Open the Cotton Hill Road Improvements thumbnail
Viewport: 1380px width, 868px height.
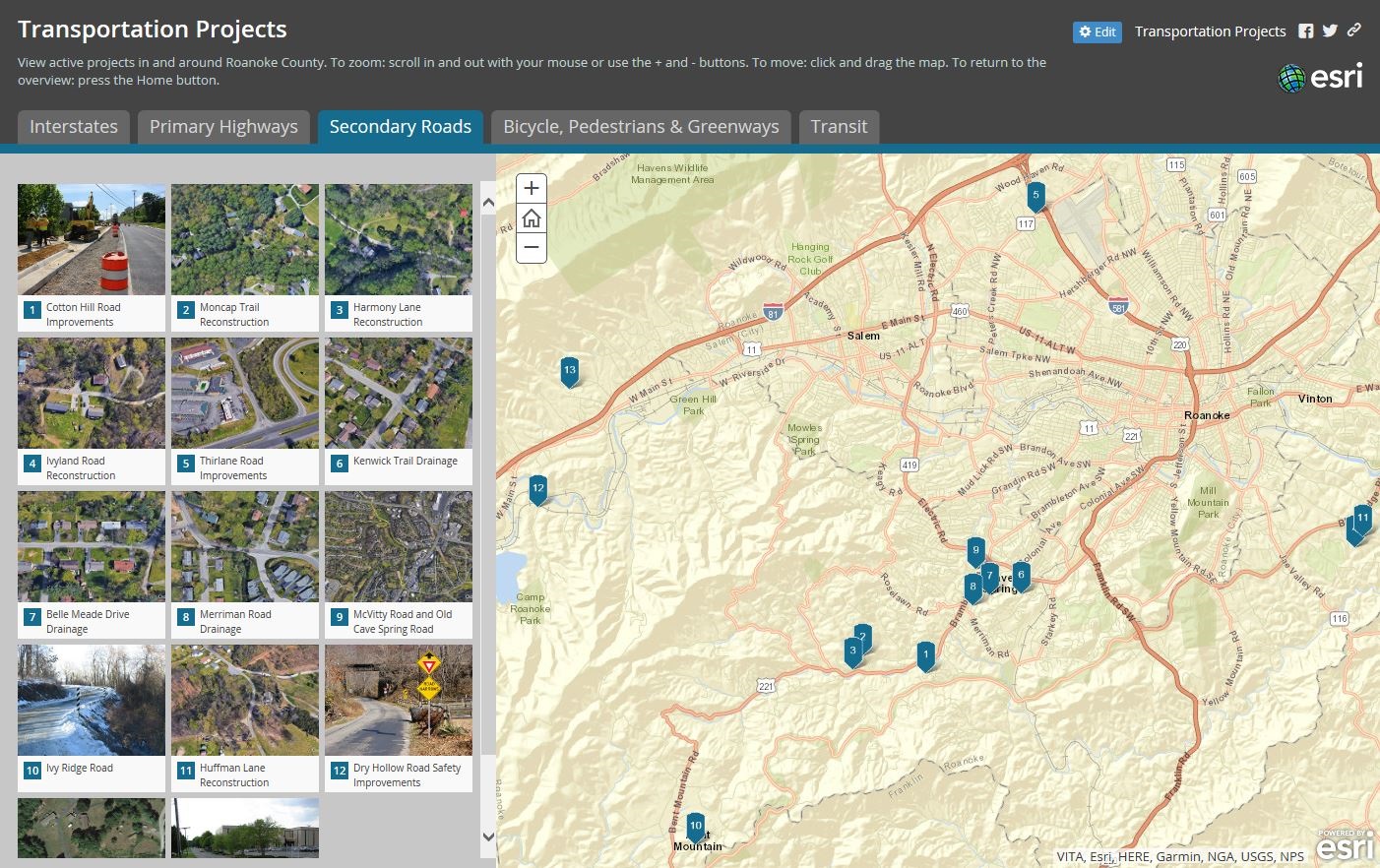coord(92,239)
